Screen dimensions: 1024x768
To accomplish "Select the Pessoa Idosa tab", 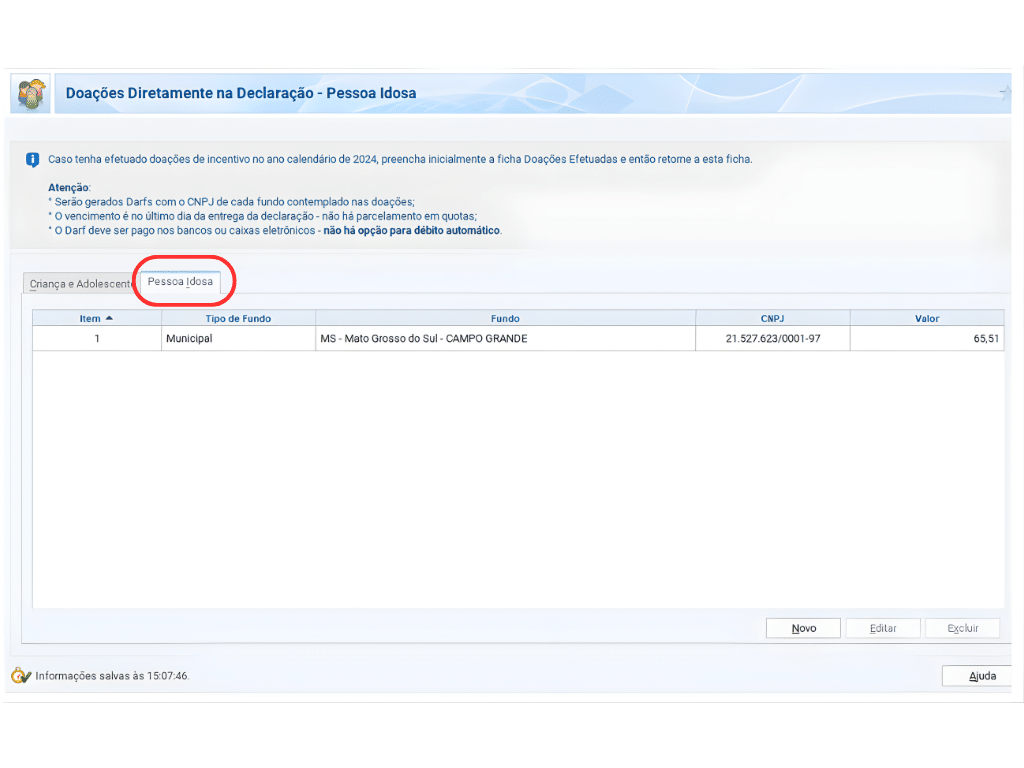I will tap(181, 282).
